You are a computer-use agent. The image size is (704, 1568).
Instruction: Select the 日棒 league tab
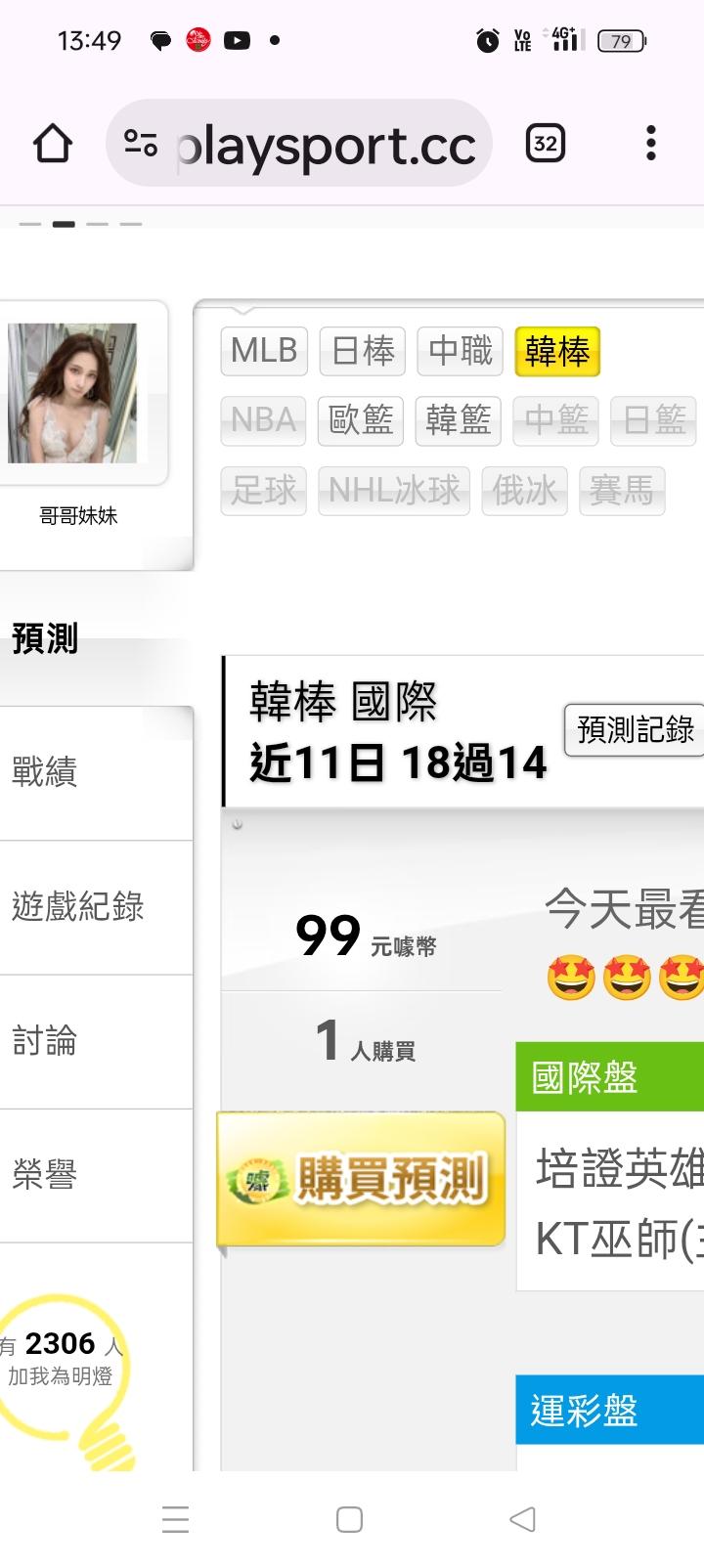pyautogui.click(x=363, y=351)
